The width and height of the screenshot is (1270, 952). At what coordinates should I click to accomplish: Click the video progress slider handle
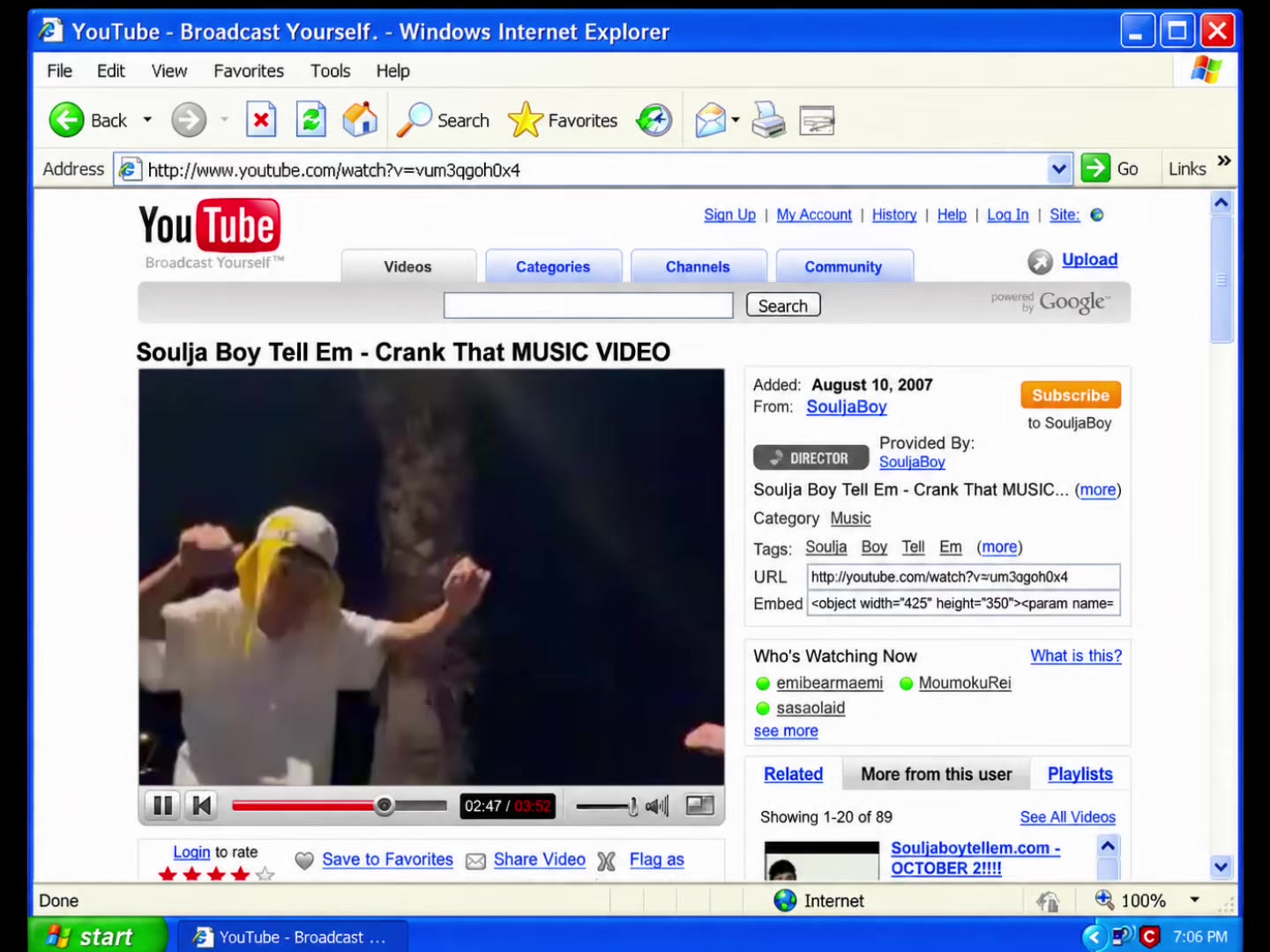coord(385,806)
